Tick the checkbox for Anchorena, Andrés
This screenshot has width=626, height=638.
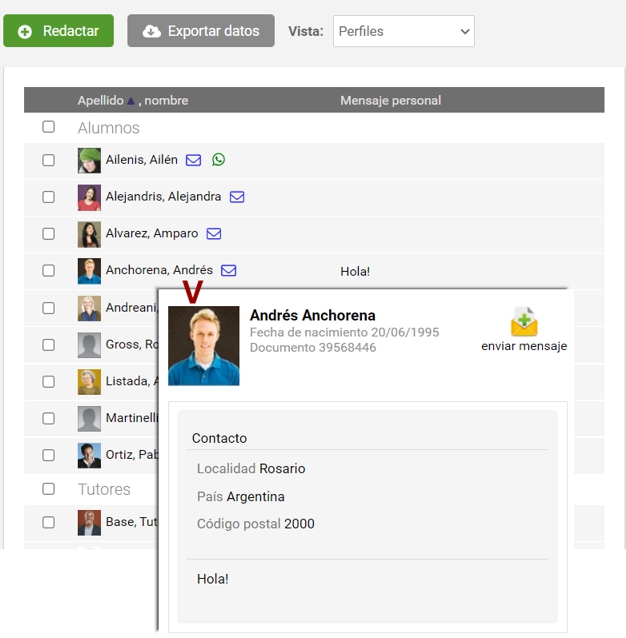click(x=48, y=270)
